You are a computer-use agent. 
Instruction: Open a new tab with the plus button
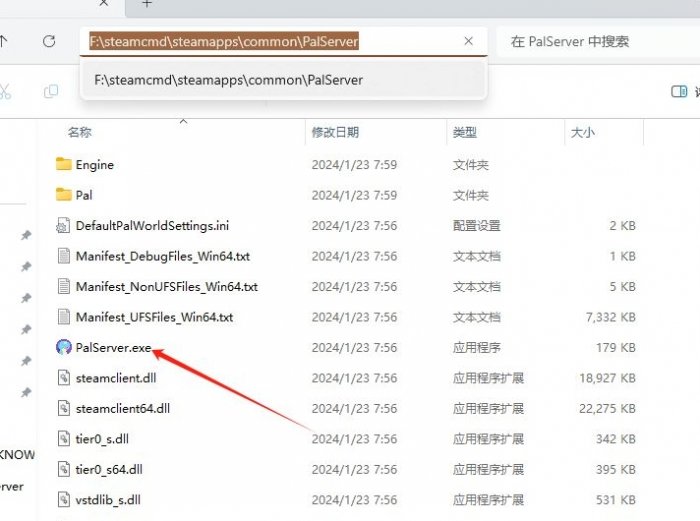click(147, 4)
